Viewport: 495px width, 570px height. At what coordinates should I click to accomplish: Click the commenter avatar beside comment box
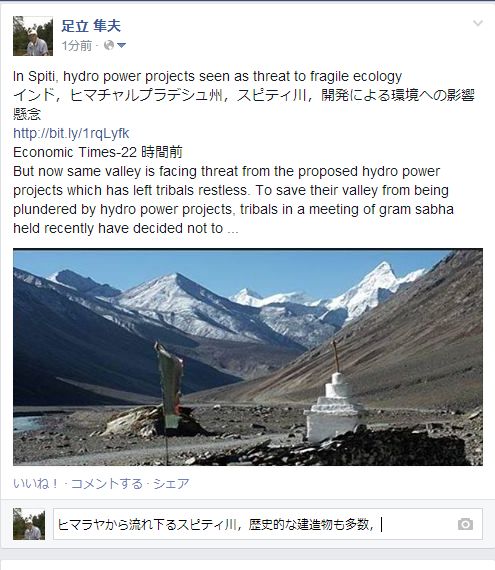[x=29, y=524]
